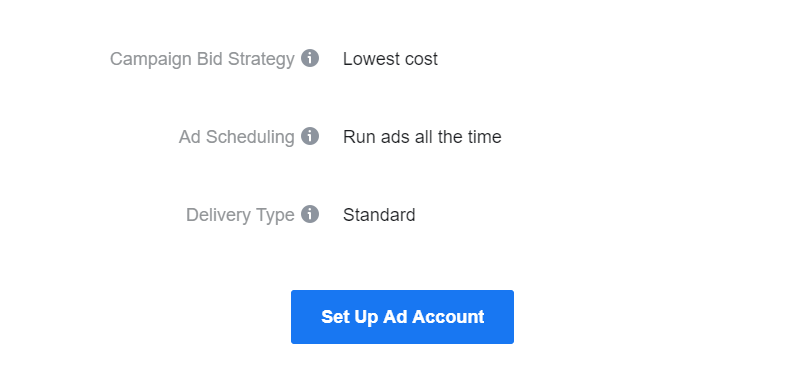
Task: Click the Set Up Ad Account button
Action: [403, 317]
